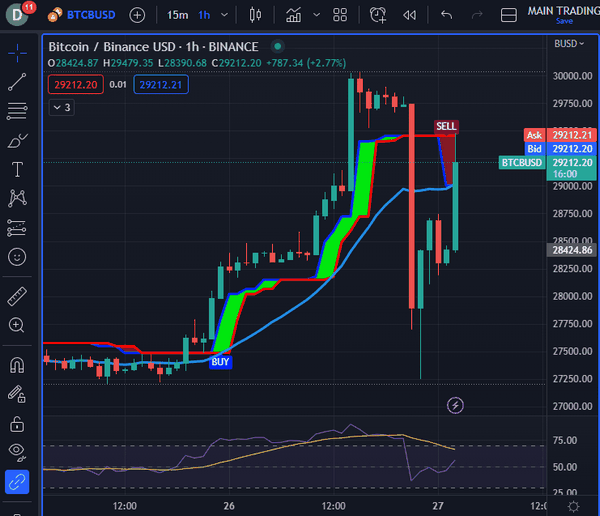This screenshot has height=516, width=600.
Task: Open the BUSD currency dropdown
Action: pyautogui.click(x=569, y=44)
